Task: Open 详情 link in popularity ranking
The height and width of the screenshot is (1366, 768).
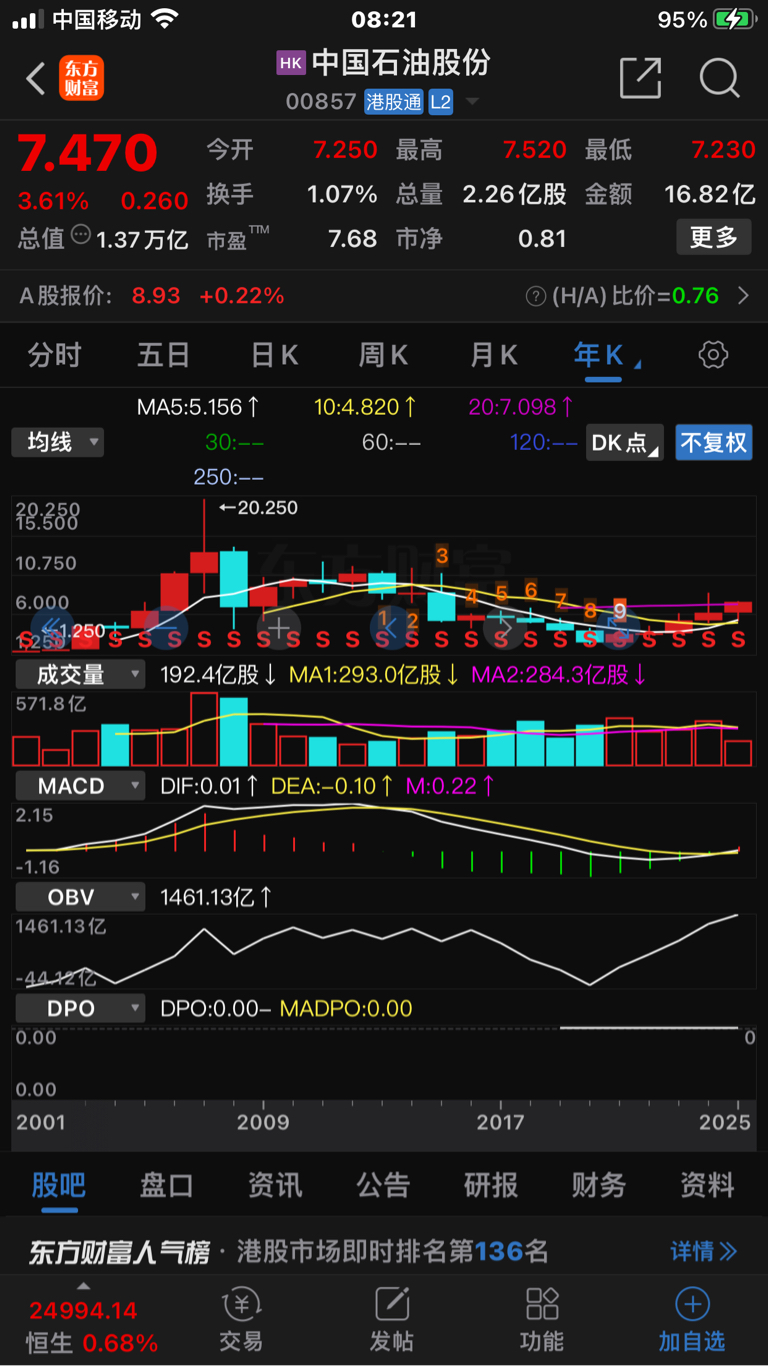Action: [x=703, y=1251]
